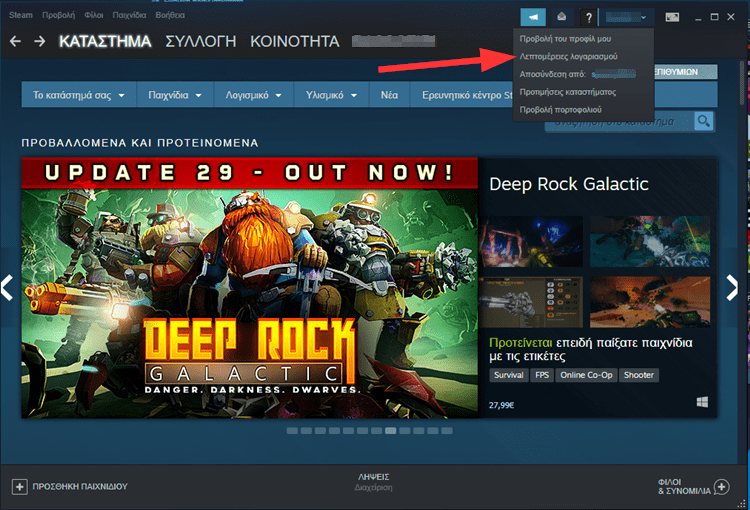The width and height of the screenshot is (750, 510).
Task: View the orange explosion screenshot thumbnail
Action: point(650,302)
